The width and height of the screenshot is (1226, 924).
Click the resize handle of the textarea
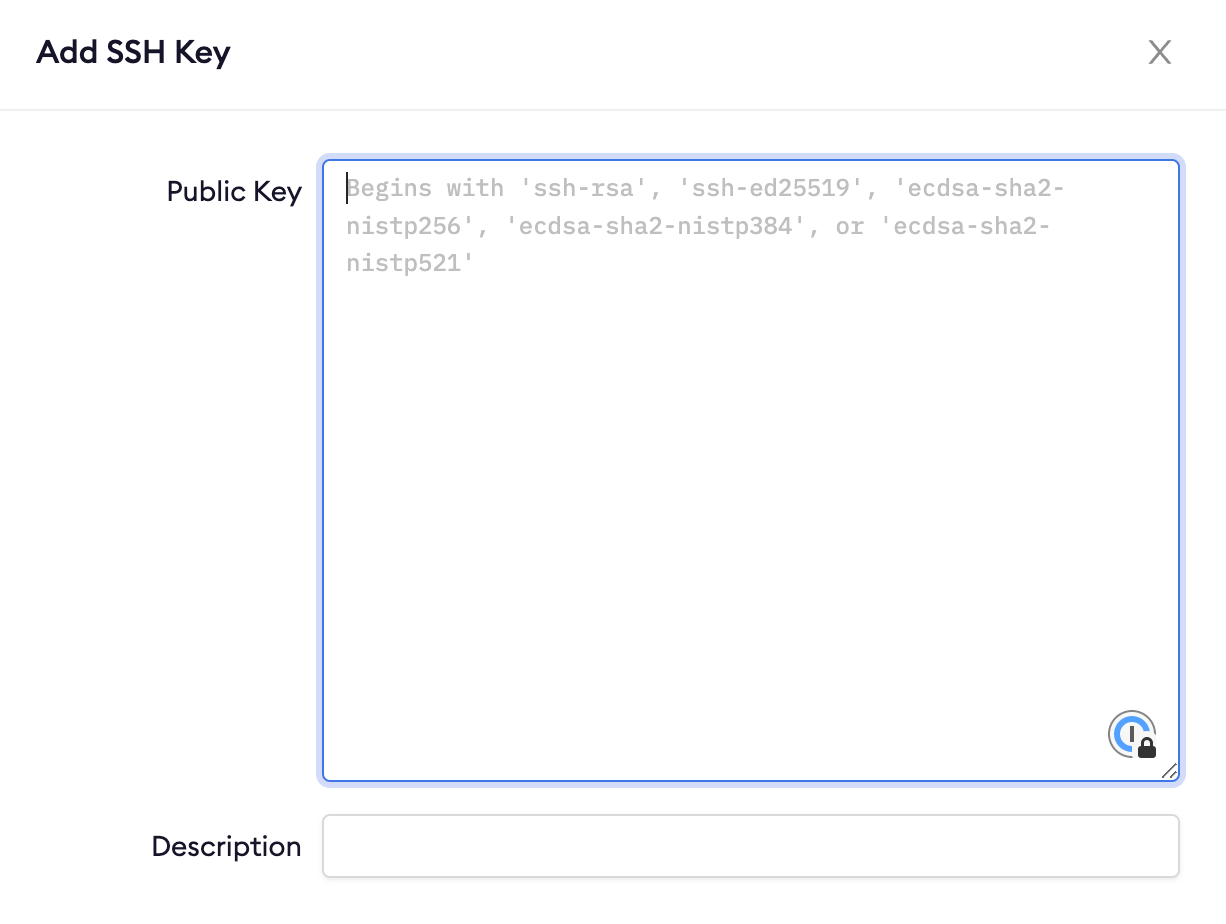[x=1172, y=772]
